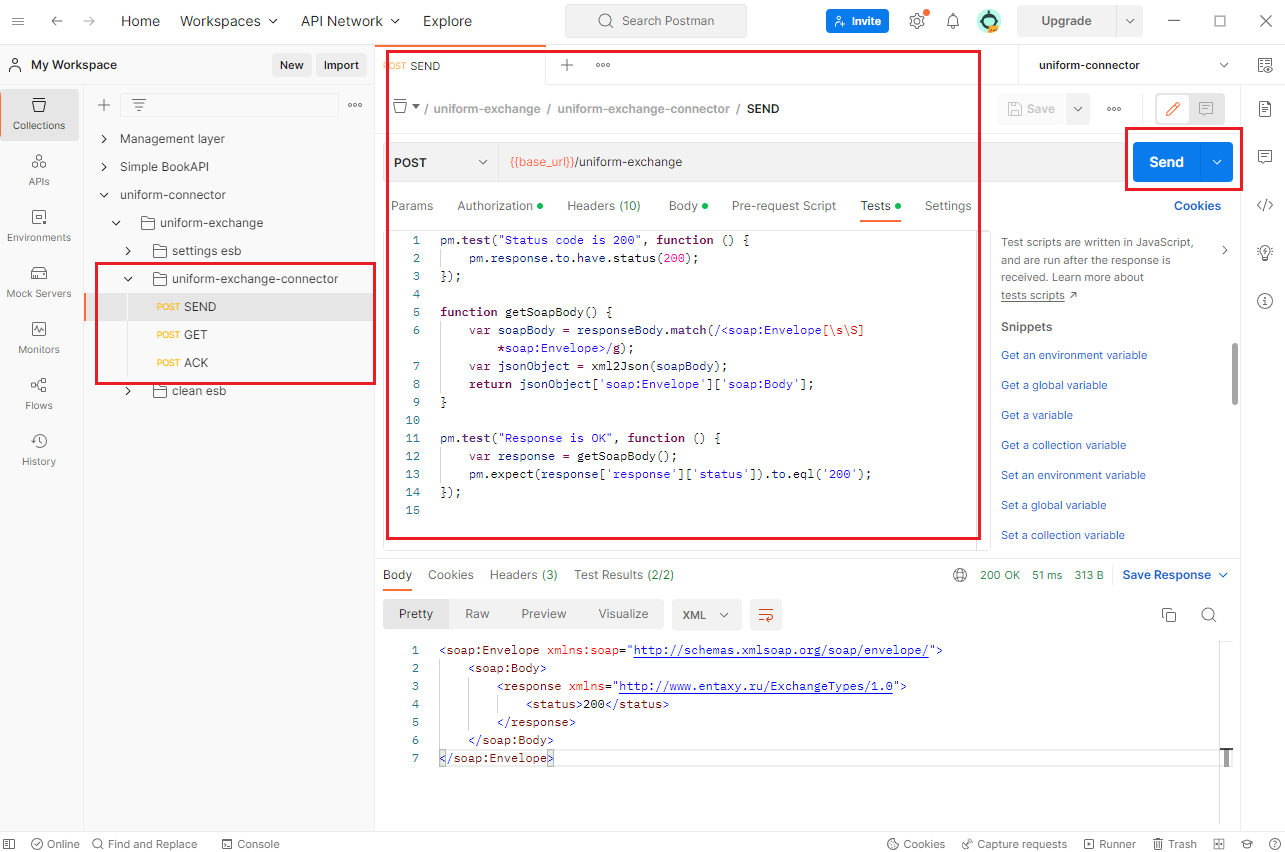
Task: Open History in the sidebar
Action: click(39, 451)
